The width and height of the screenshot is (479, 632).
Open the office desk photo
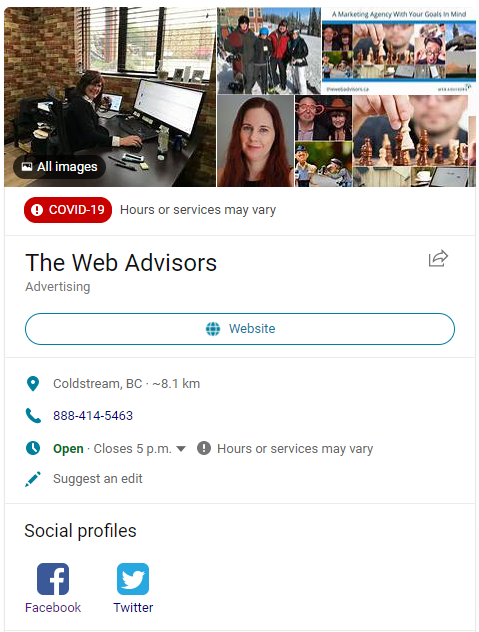tap(110, 97)
